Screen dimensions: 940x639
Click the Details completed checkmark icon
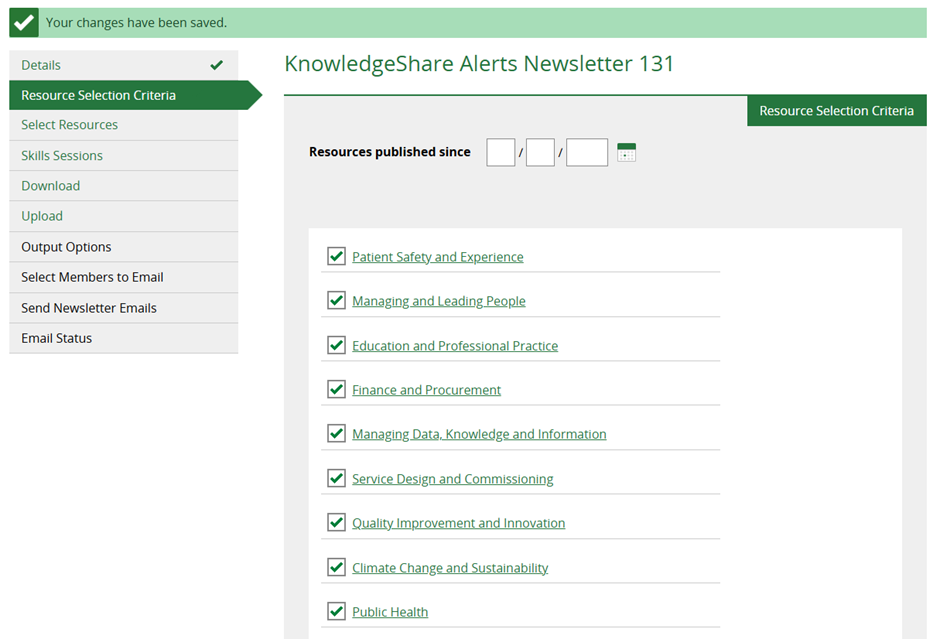216,65
